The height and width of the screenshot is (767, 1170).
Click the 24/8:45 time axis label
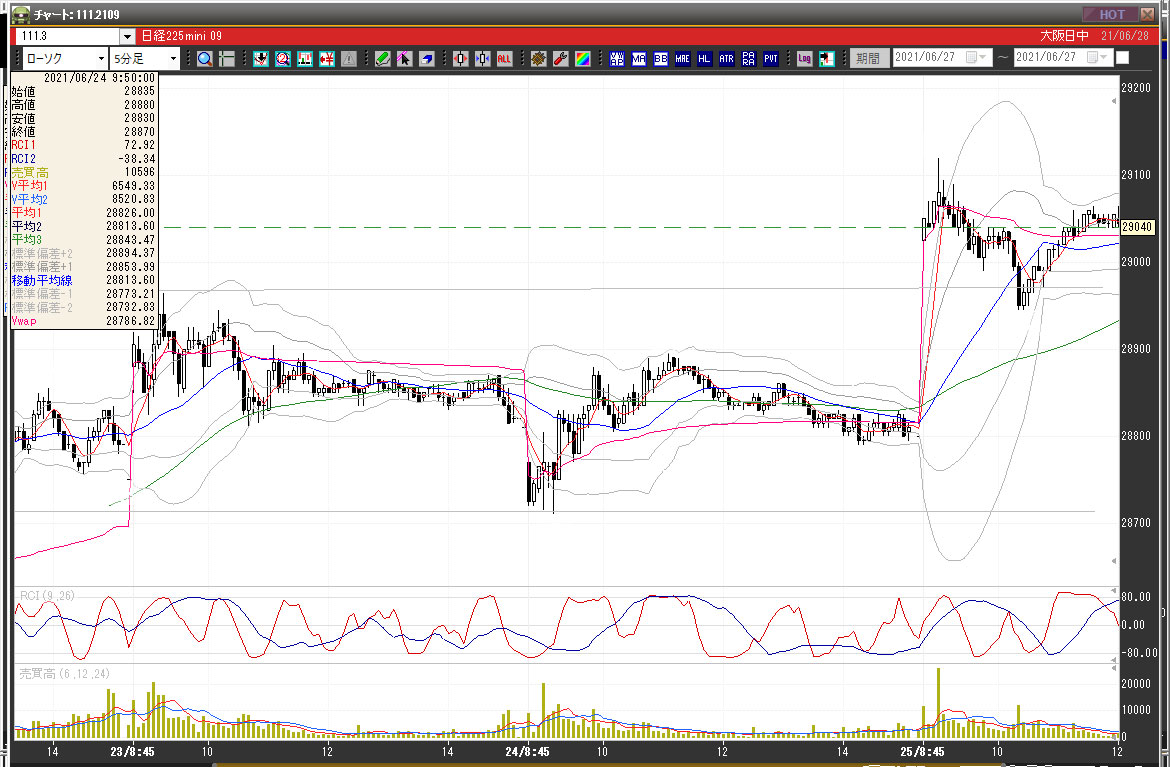(527, 751)
